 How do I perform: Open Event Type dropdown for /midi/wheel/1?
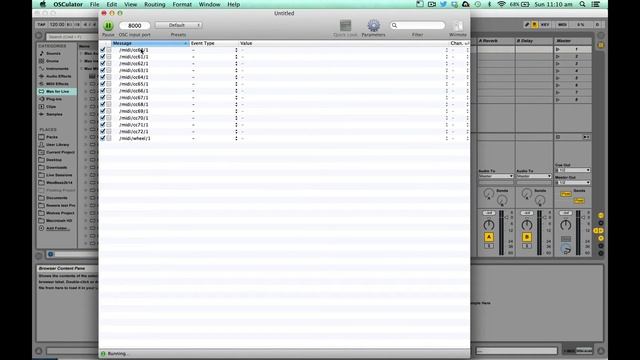tap(236, 138)
